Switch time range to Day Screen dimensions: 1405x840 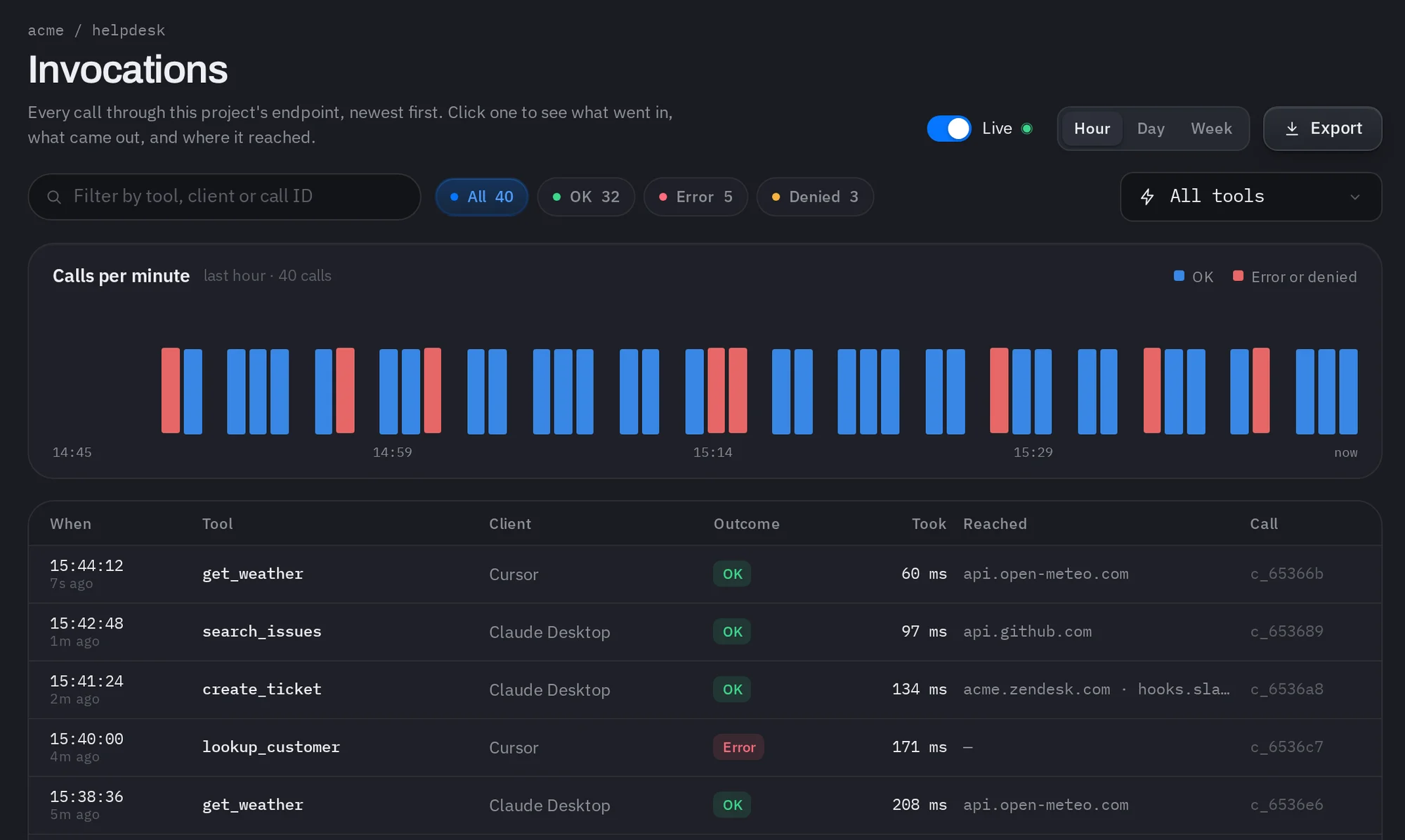(x=1151, y=129)
